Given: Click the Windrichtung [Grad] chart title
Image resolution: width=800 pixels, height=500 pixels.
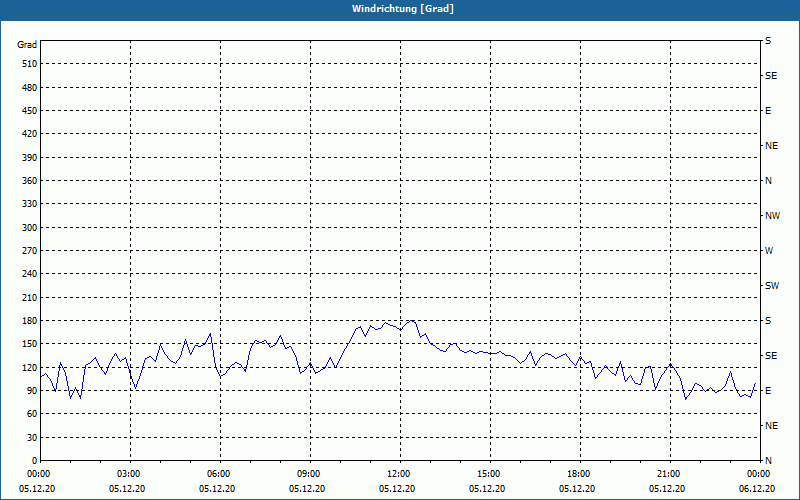Looking at the screenshot, I should (x=403, y=9).
